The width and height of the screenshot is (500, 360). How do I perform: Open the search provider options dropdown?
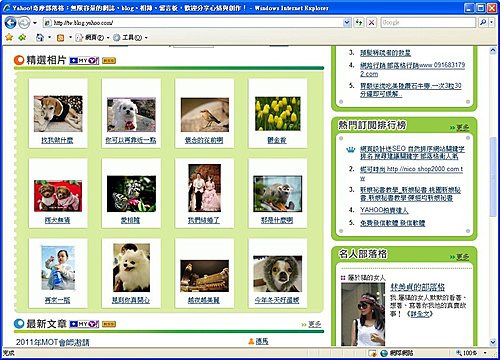(x=491, y=23)
